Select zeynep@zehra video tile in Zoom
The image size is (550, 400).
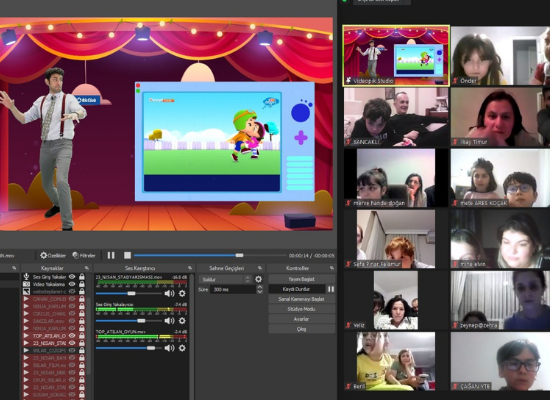click(501, 300)
